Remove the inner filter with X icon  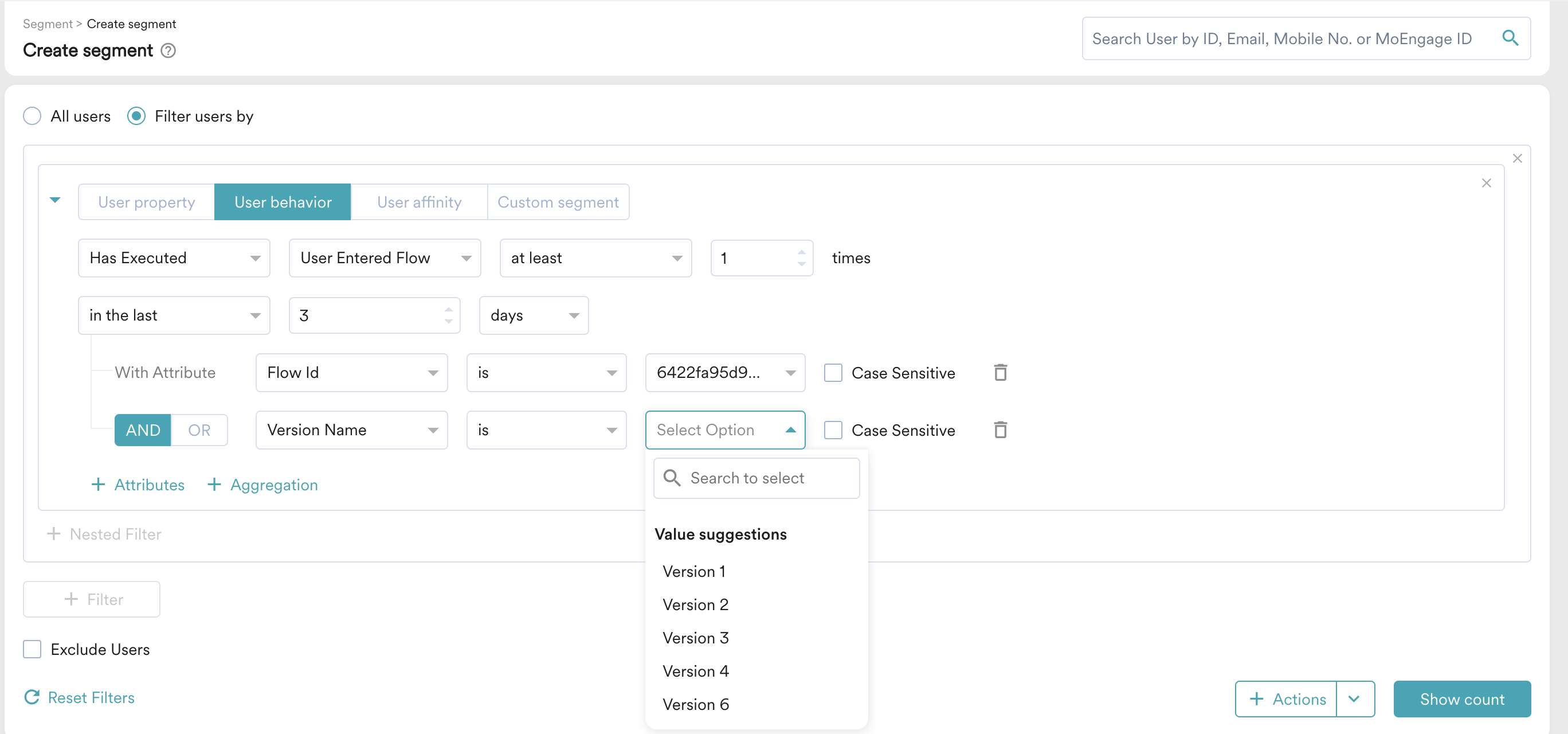click(1486, 183)
